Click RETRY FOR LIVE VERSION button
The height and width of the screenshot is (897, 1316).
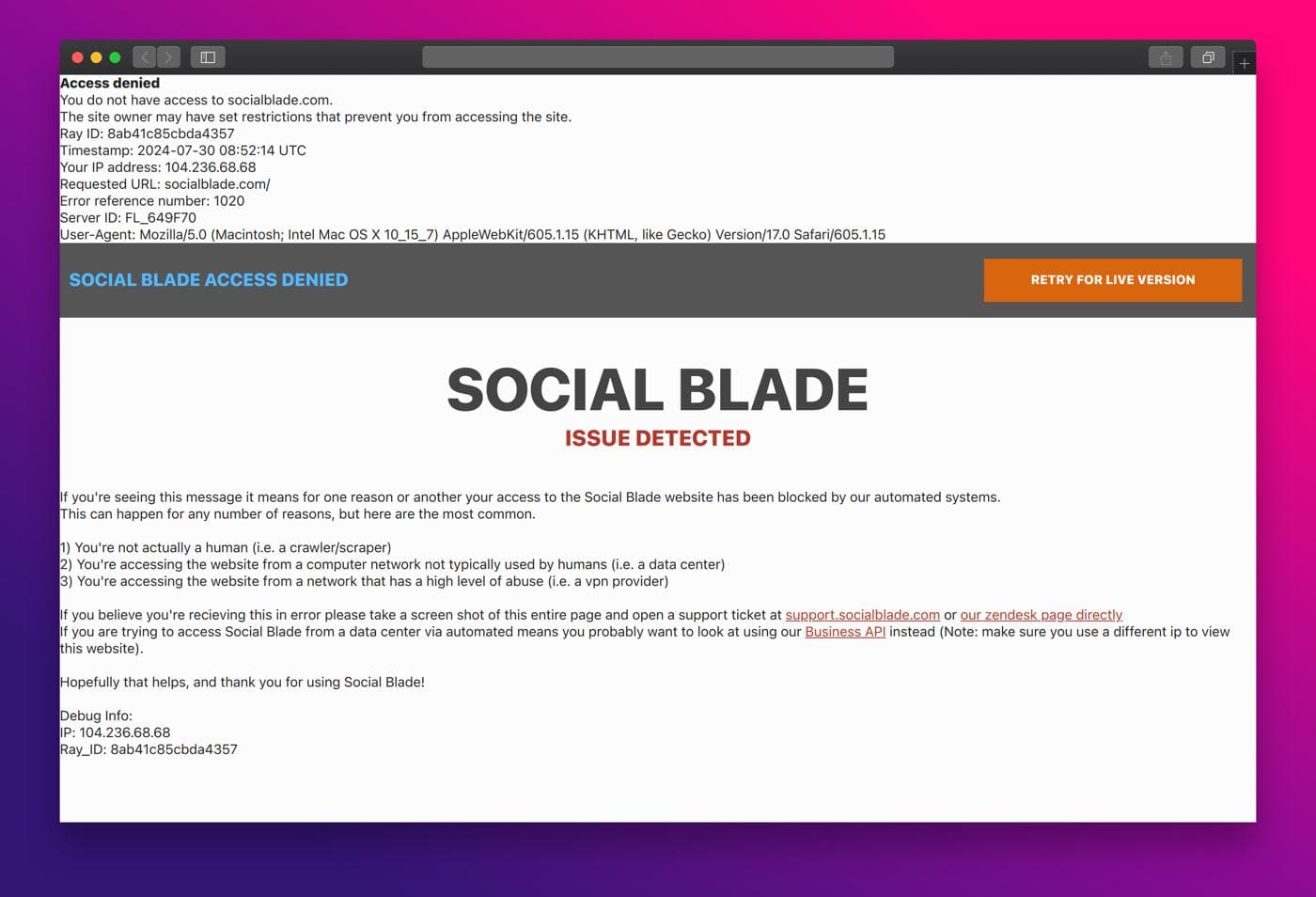(x=1112, y=279)
